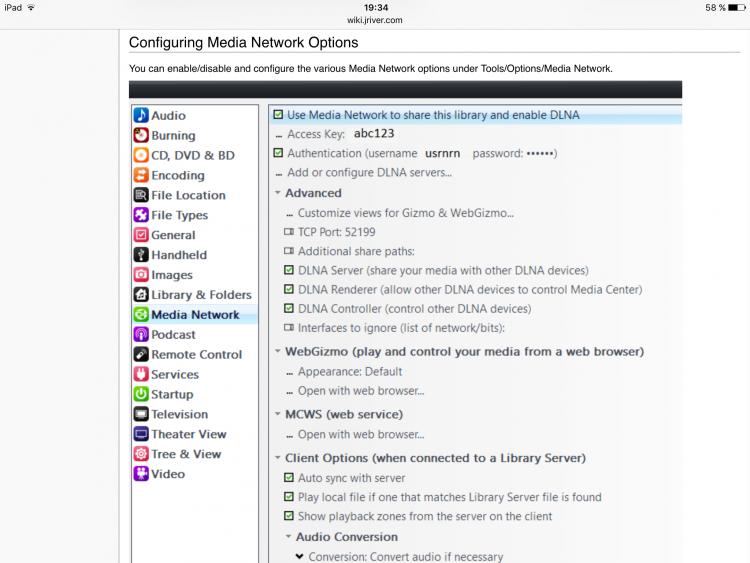
Task: Click the Library & Folders house icon
Action: [x=141, y=295]
